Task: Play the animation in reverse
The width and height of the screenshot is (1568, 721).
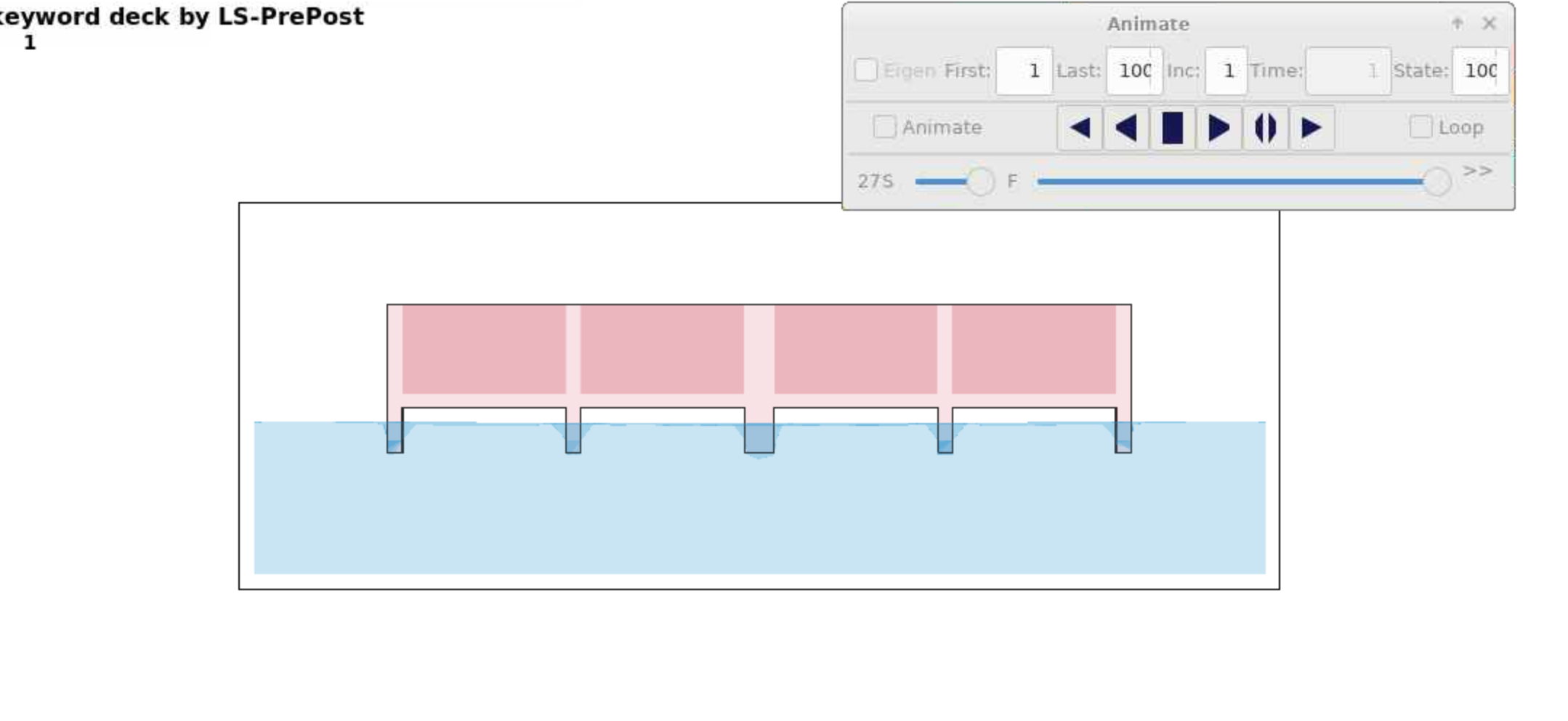Action: click(x=1126, y=129)
